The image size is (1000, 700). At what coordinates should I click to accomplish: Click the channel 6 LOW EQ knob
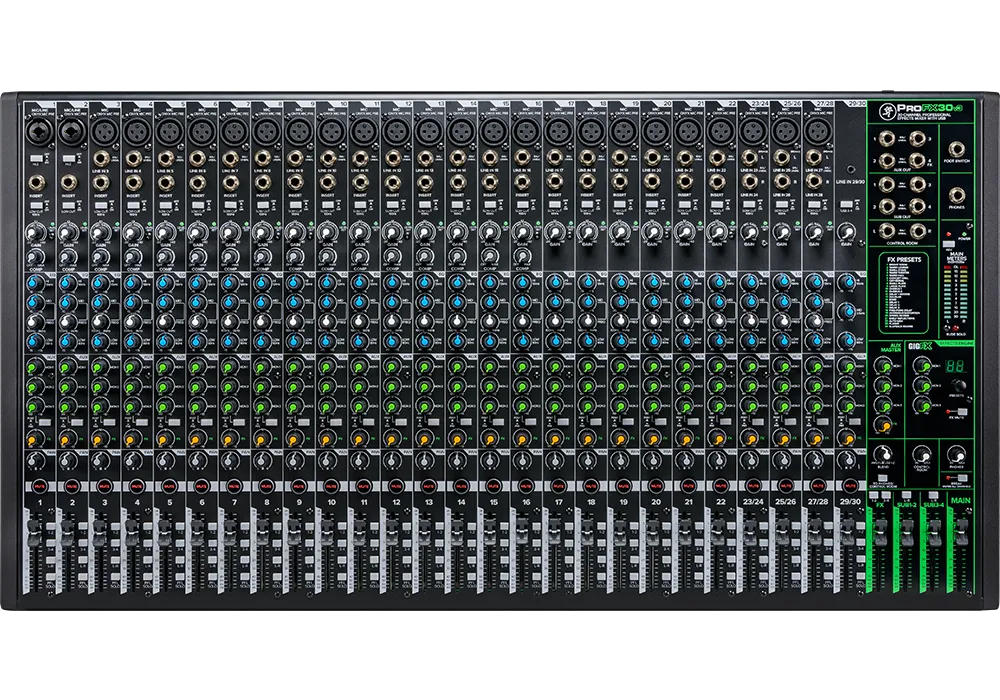198,342
